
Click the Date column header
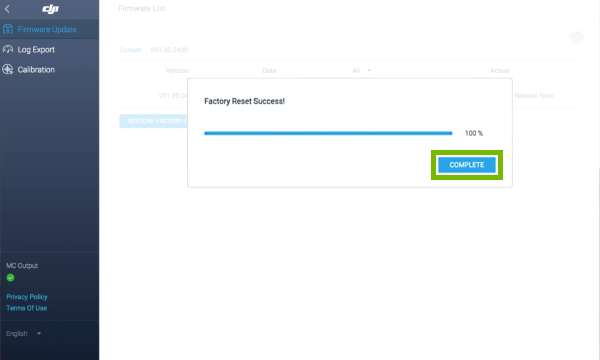click(x=269, y=70)
